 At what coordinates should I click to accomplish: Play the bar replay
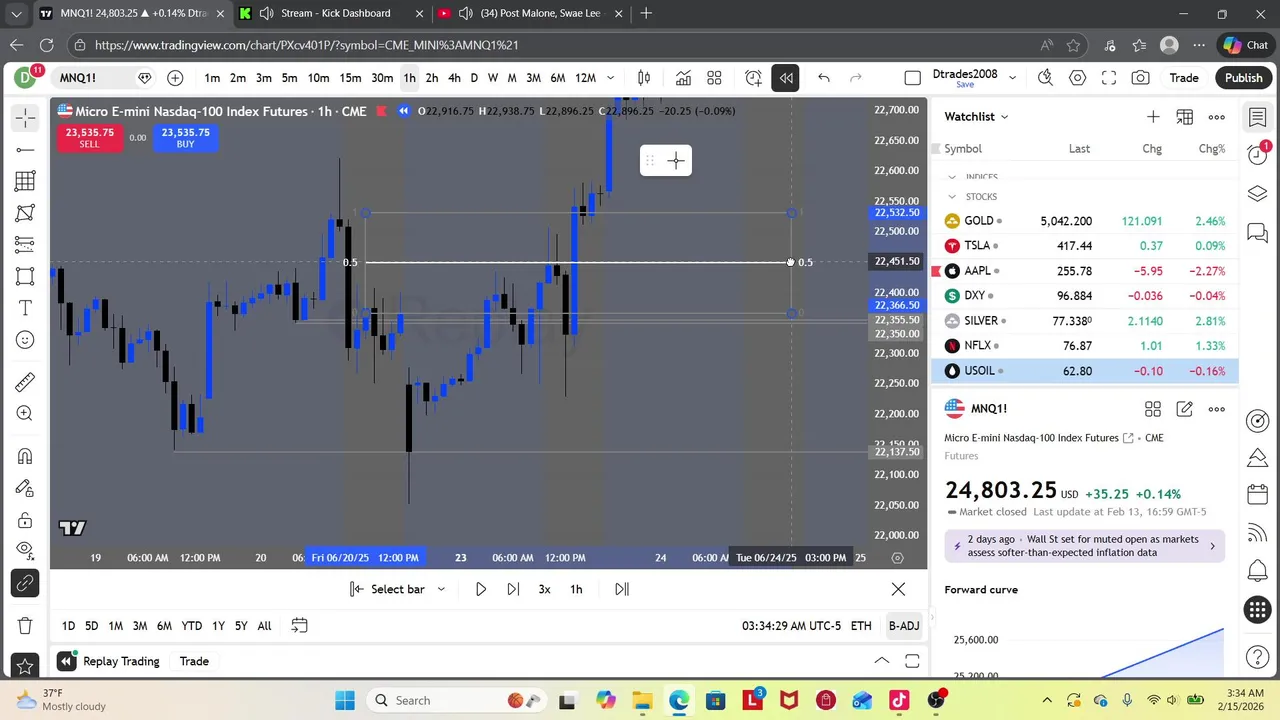coord(481,589)
